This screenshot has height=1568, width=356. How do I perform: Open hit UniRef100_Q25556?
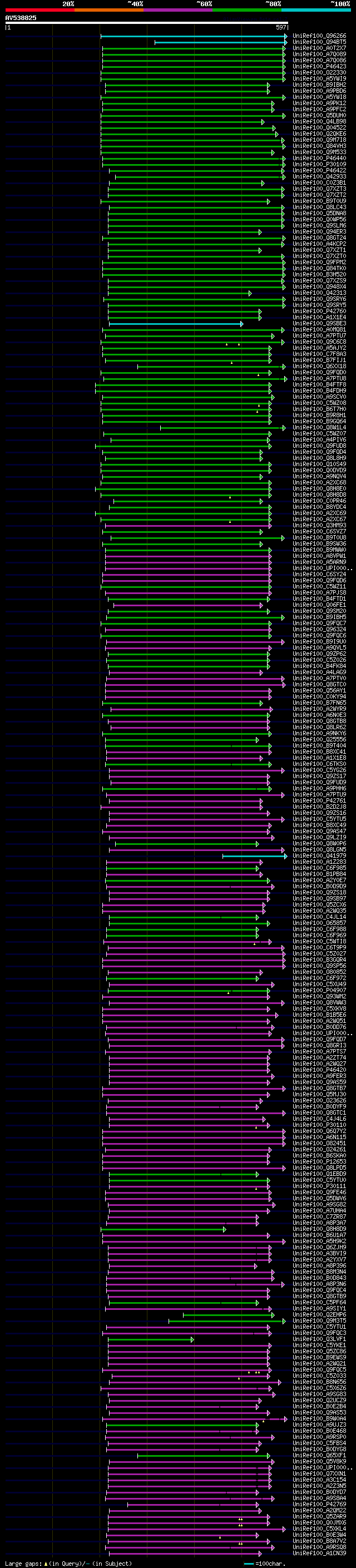[319, 740]
